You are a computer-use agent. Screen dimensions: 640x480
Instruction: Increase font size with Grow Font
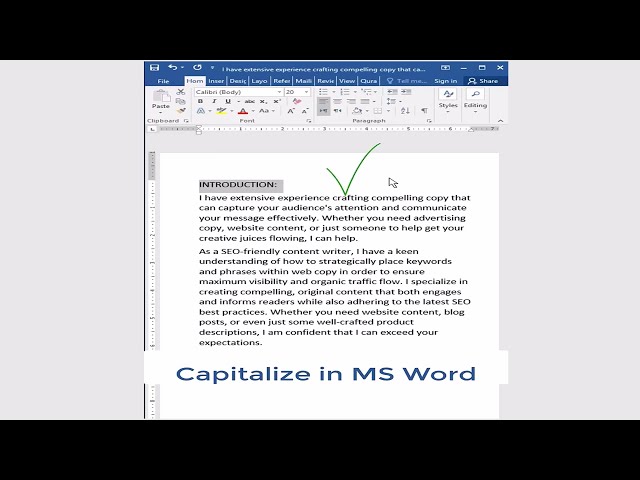click(x=291, y=111)
